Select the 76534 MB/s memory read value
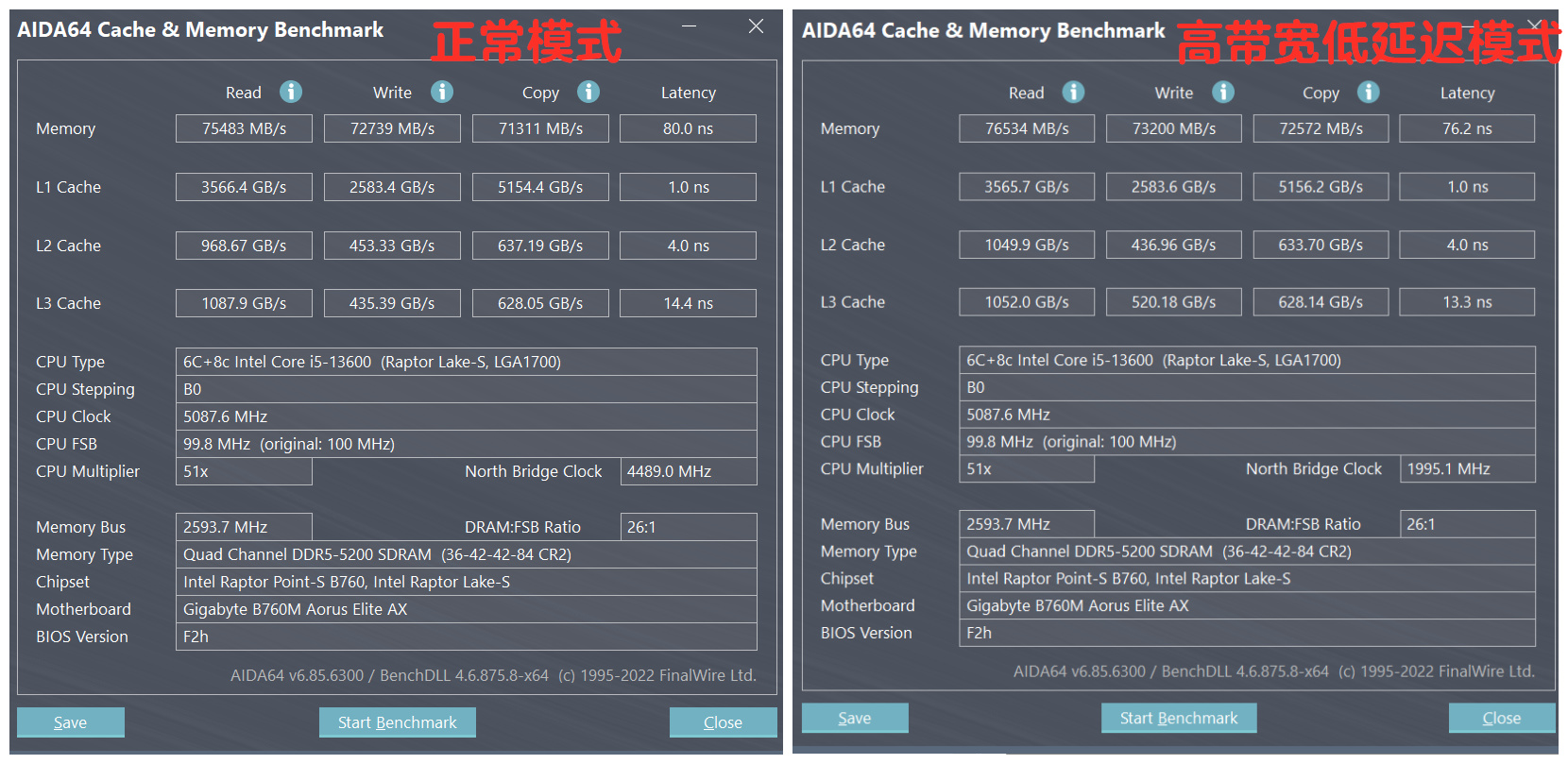 pyautogui.click(x=1027, y=128)
